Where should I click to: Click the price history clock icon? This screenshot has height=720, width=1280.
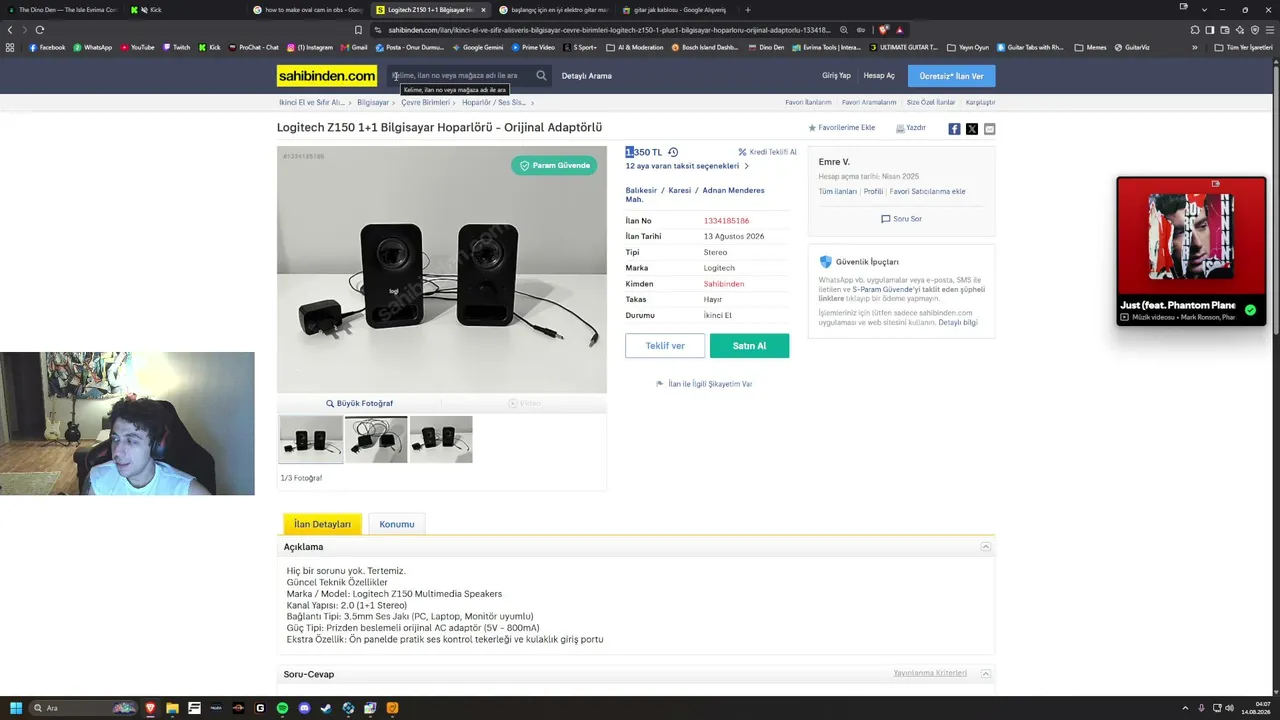click(673, 152)
